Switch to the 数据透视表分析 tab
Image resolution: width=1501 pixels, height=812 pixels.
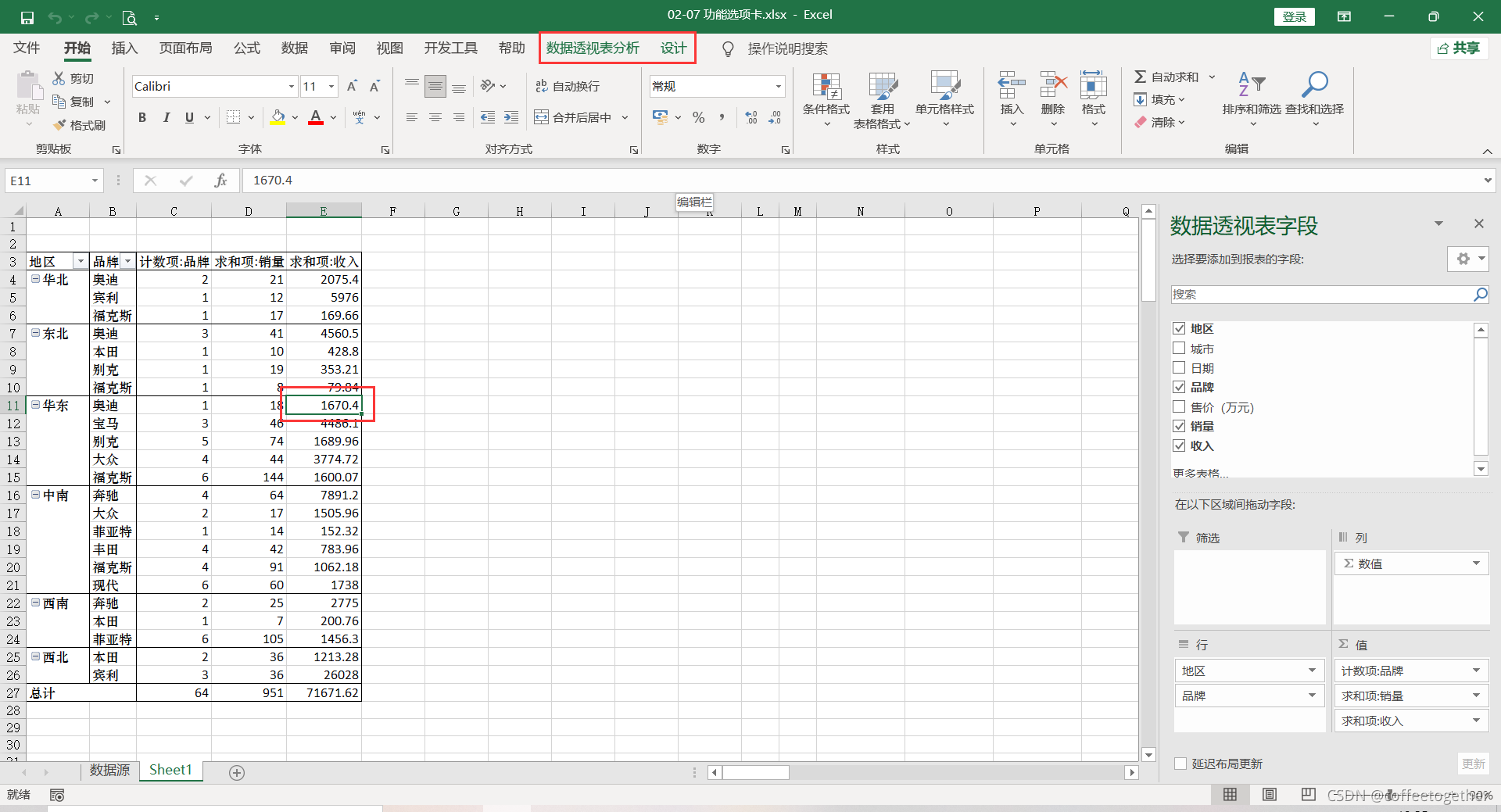[x=593, y=48]
